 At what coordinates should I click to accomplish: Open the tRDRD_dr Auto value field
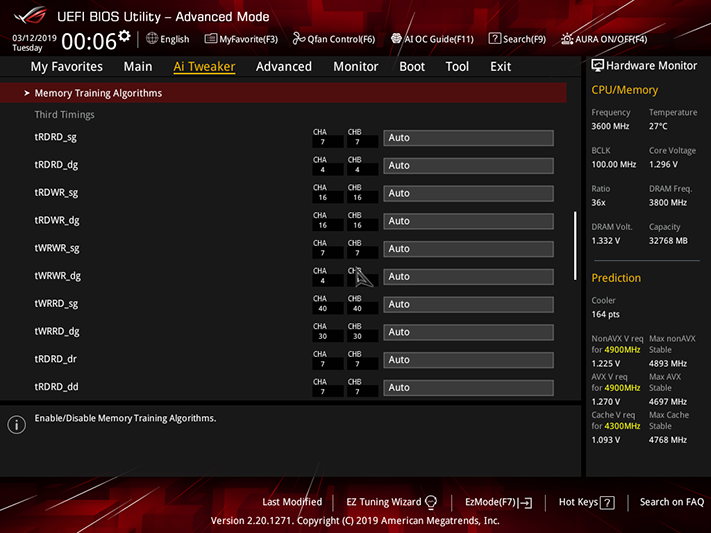coord(468,360)
